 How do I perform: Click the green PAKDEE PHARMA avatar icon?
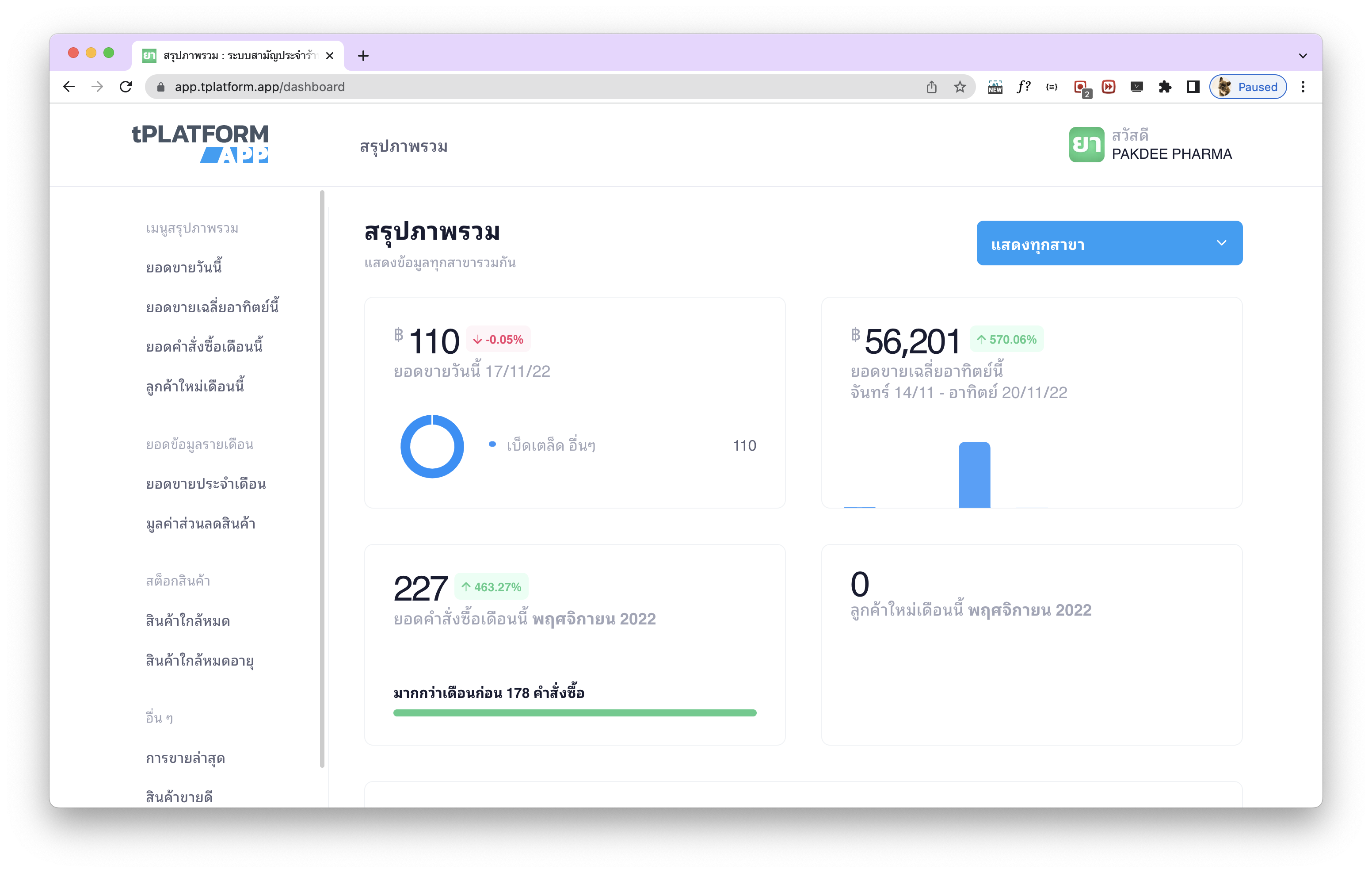pyautogui.click(x=1086, y=144)
